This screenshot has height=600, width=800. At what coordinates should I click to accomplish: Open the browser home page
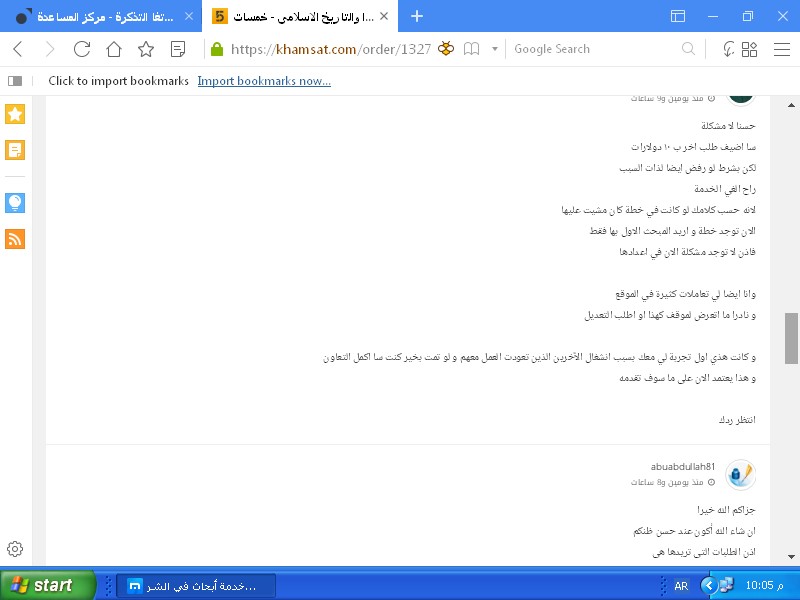click(x=114, y=49)
